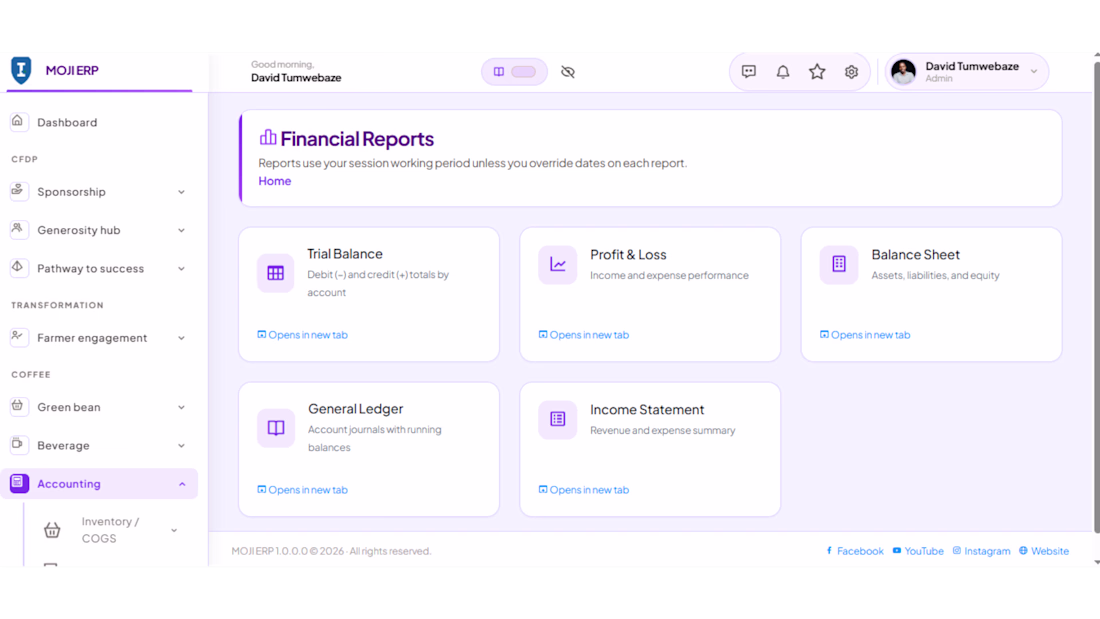Open Profit & Loss in new tab
The height and width of the screenshot is (619, 1100).
click(584, 335)
